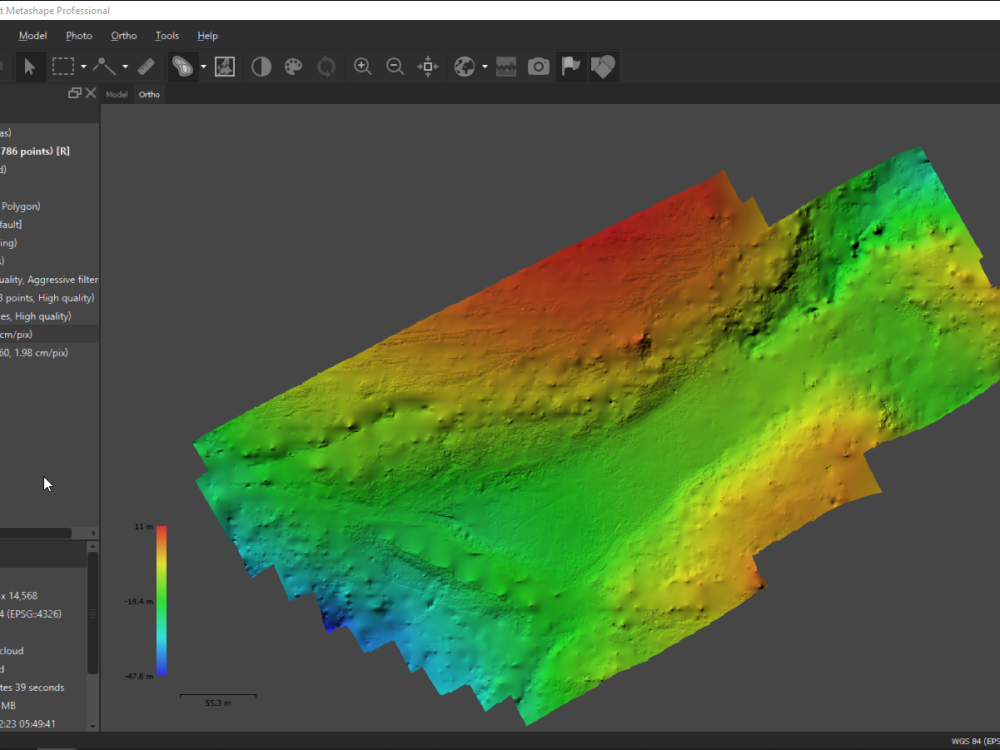The width and height of the screenshot is (1000, 750).
Task: Open the dropdown beside the selection tool
Action: coord(84,66)
